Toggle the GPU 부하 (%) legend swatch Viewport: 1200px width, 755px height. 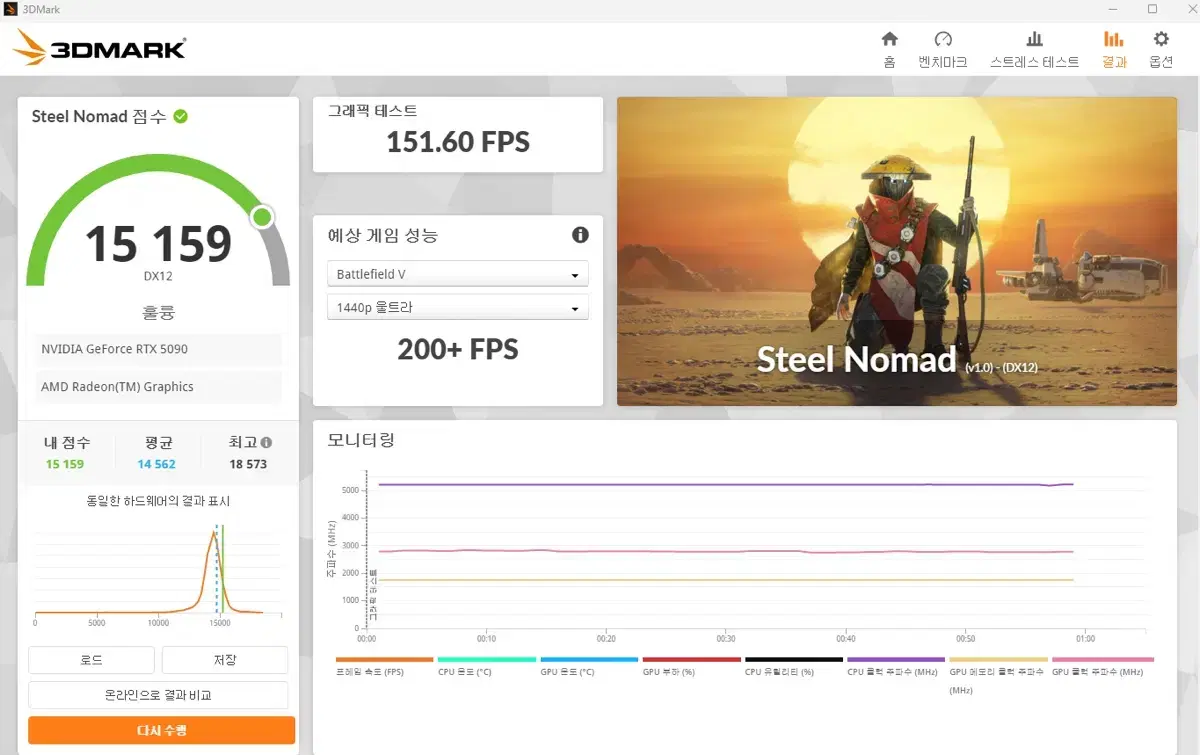point(691,660)
